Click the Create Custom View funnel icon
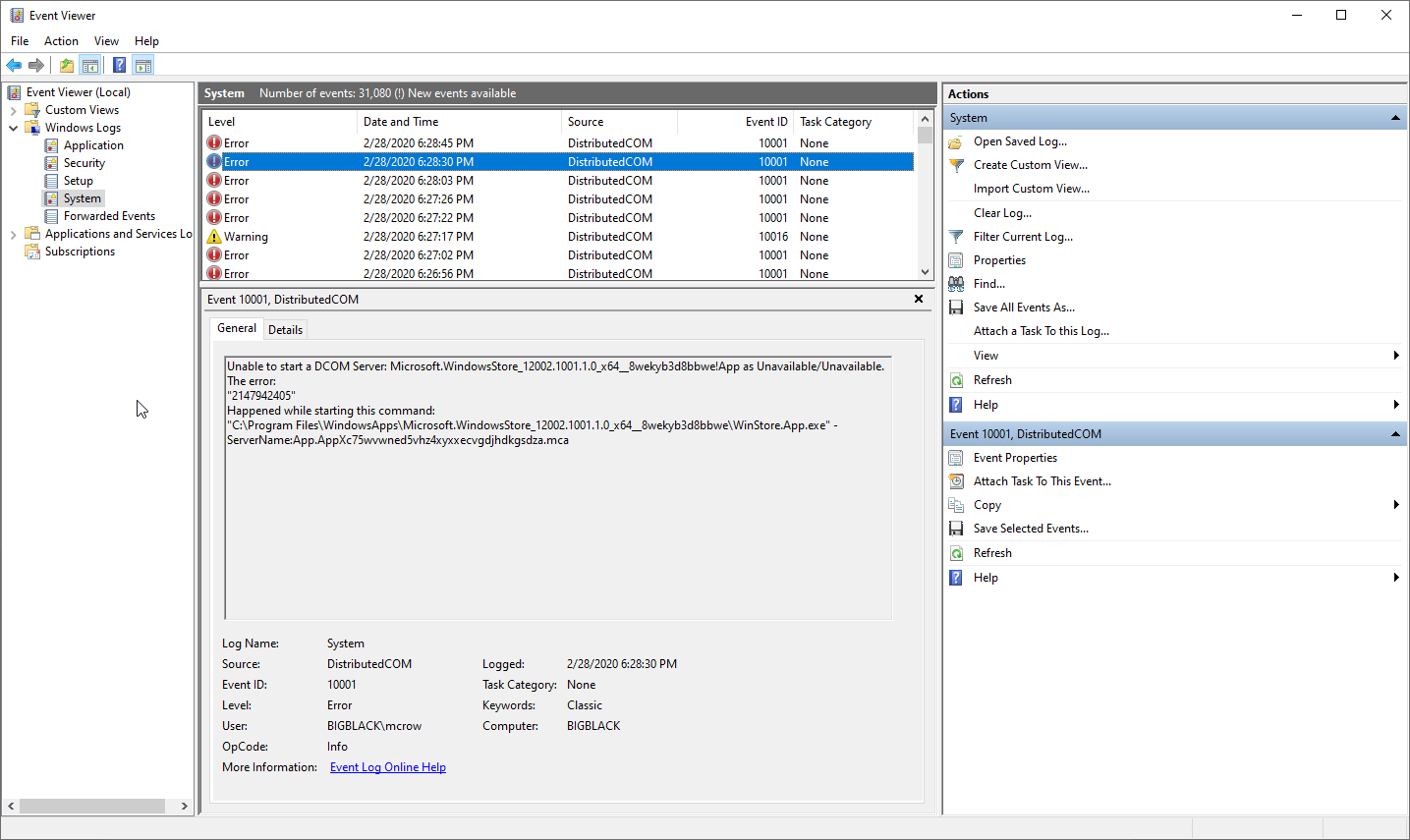 tap(956, 165)
